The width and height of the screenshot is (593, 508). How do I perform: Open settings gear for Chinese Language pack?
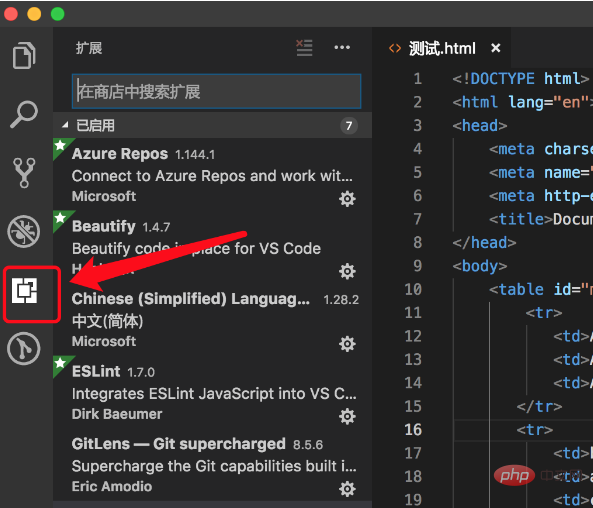pyautogui.click(x=347, y=344)
